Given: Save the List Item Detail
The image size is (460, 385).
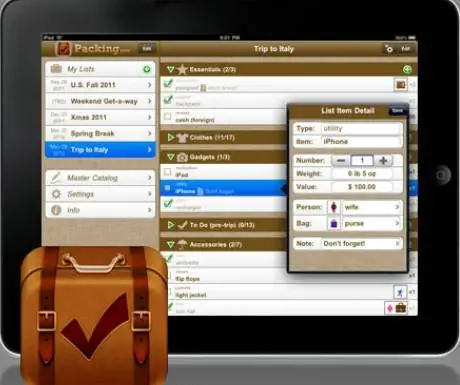Looking at the screenshot, I should 397,111.
